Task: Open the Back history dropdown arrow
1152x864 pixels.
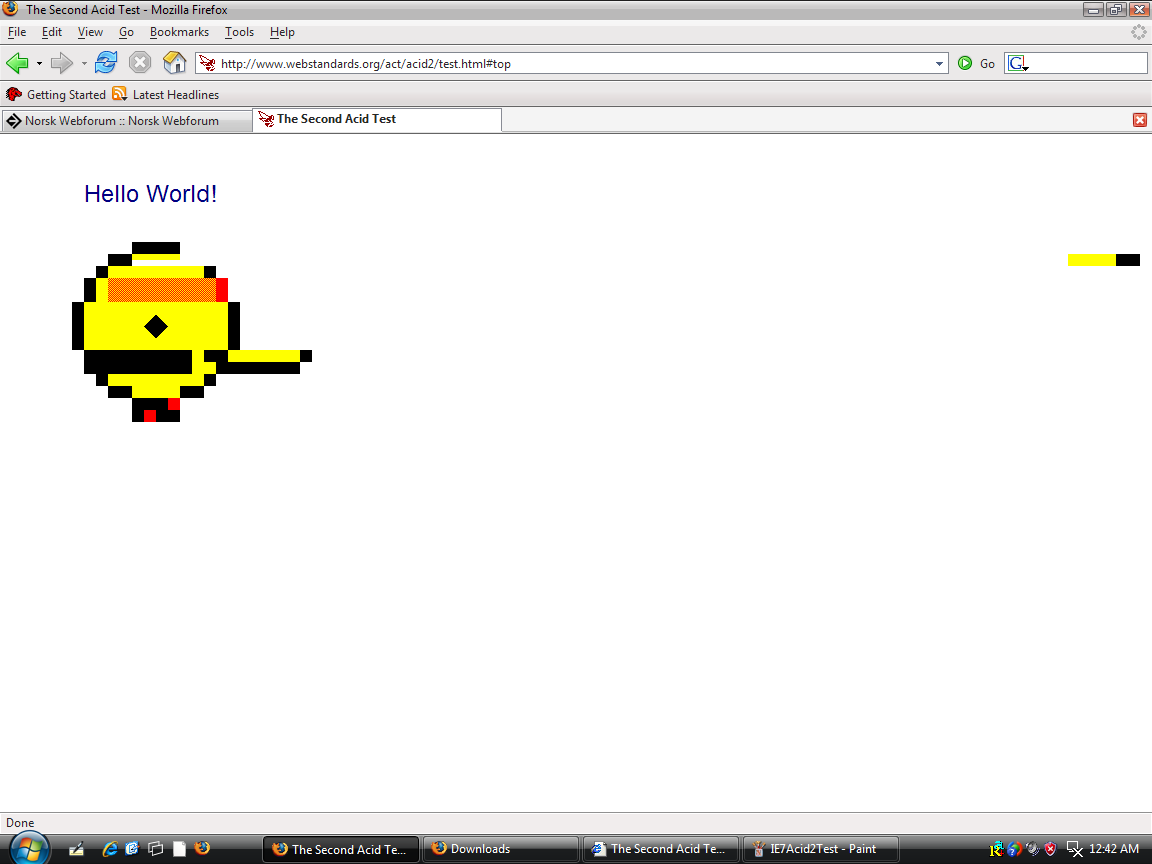Action: coord(39,64)
